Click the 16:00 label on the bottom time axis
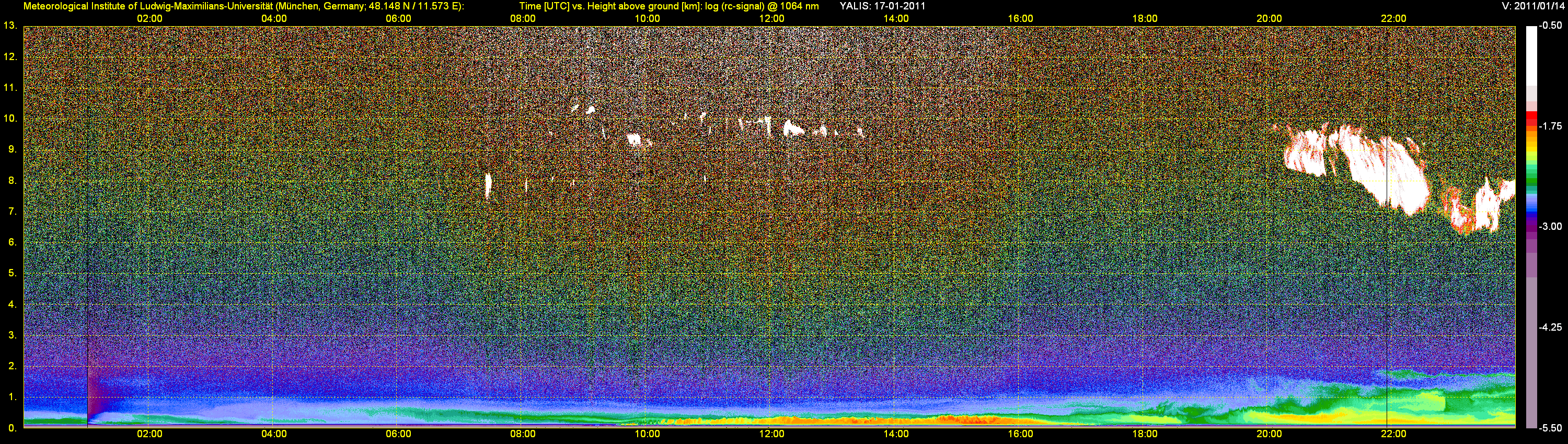The width and height of the screenshot is (1568, 444). (1020, 434)
